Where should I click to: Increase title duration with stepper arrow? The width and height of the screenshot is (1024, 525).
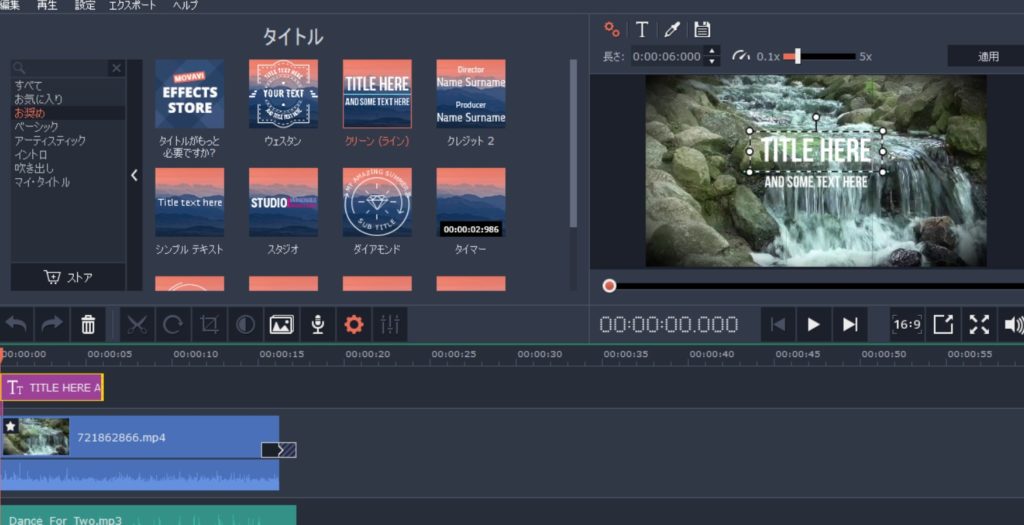click(x=712, y=52)
